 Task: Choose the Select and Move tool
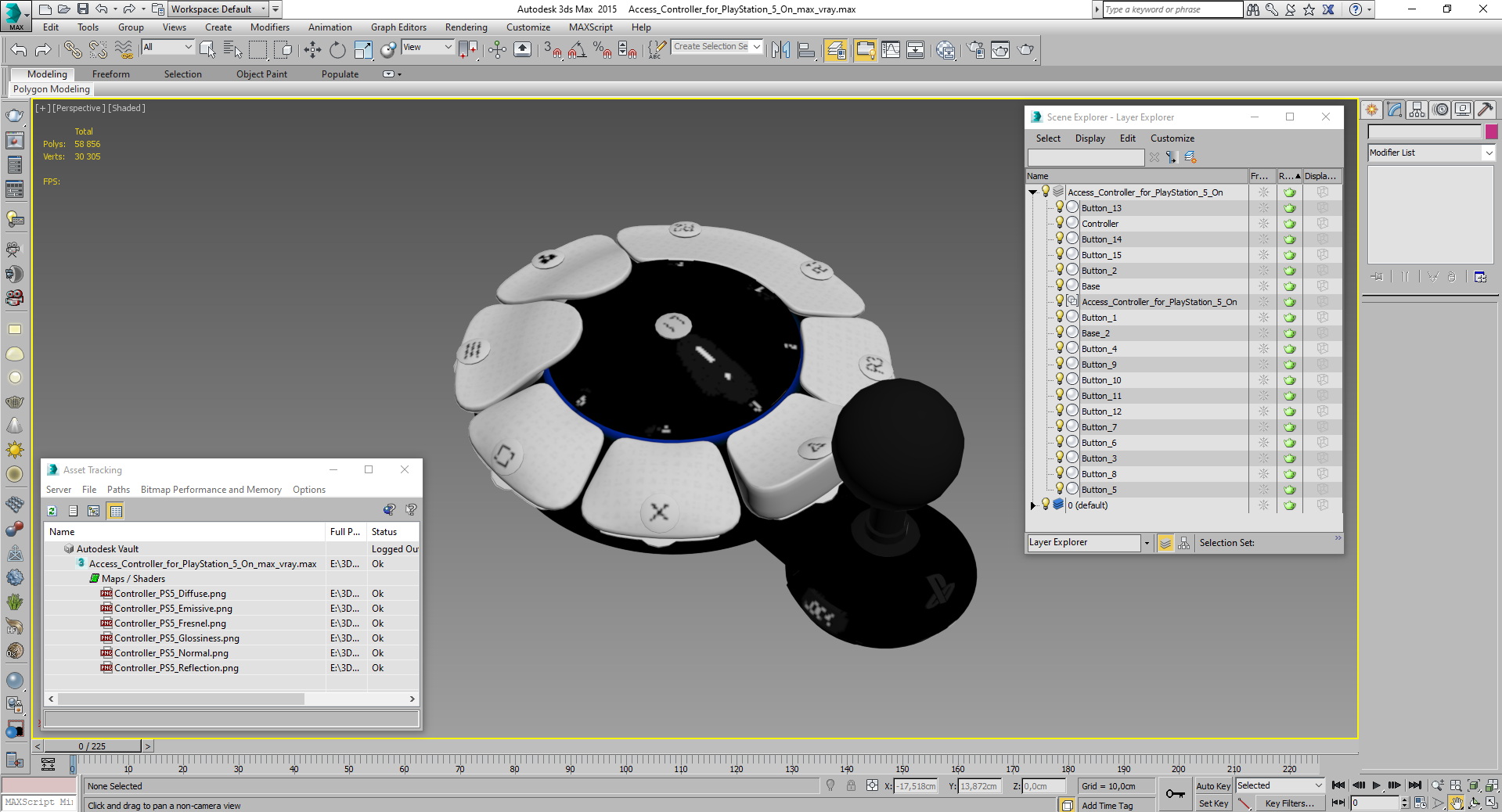pyautogui.click(x=312, y=50)
